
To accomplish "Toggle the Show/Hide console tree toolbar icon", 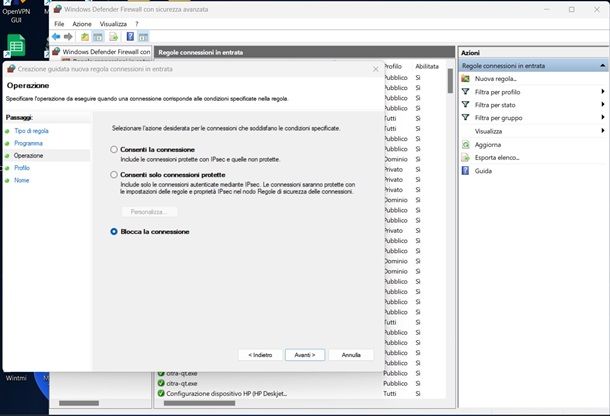I will (x=98, y=37).
